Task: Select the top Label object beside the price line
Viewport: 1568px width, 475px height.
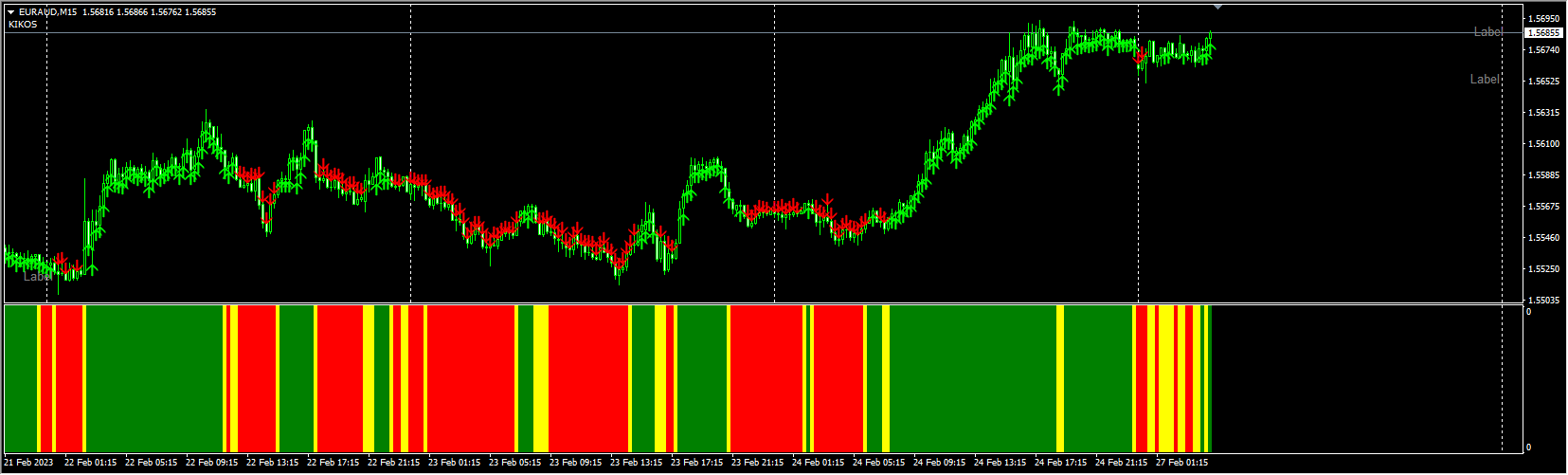Action: (1487, 32)
